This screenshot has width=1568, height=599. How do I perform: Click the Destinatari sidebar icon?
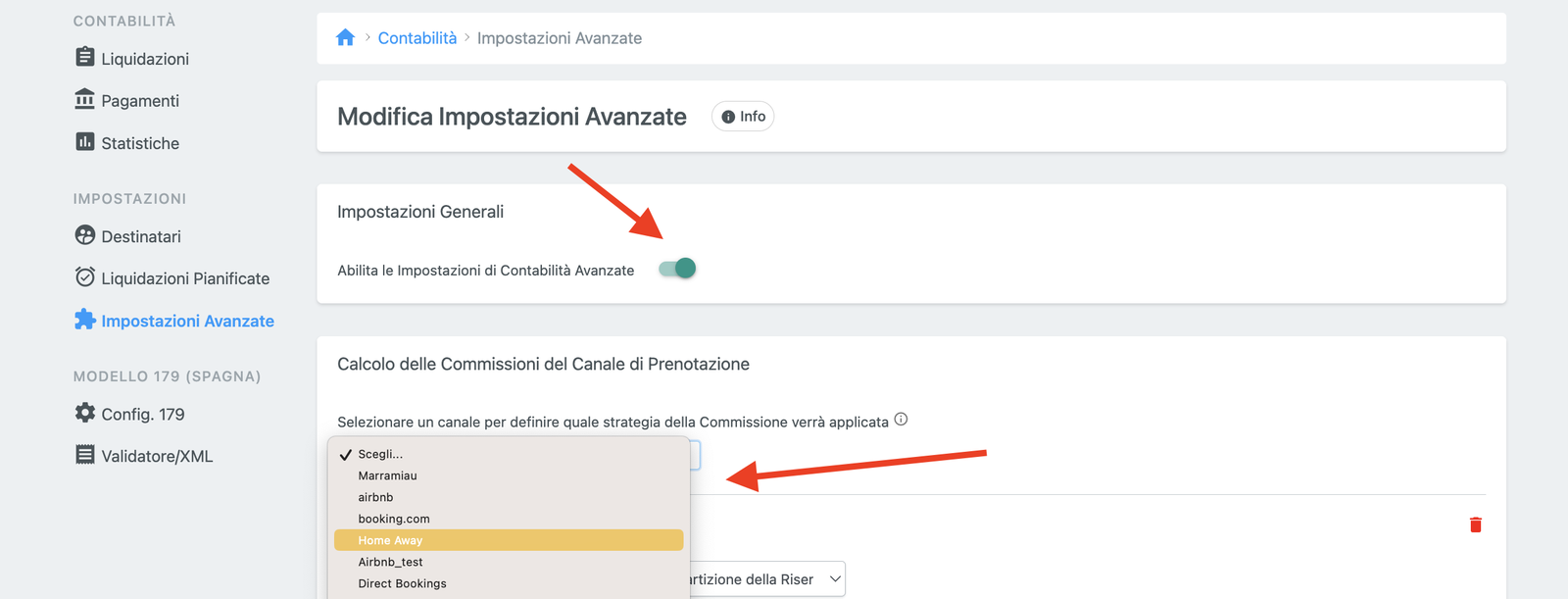pos(85,235)
